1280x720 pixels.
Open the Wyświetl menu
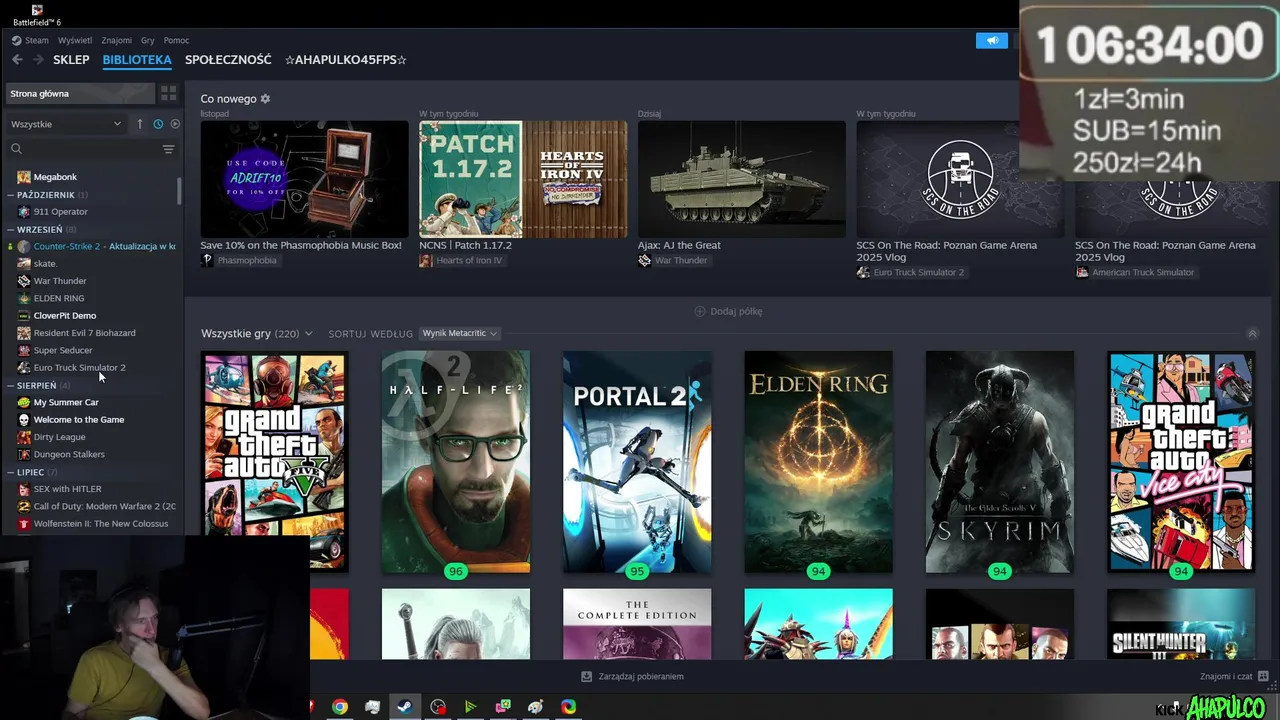click(x=75, y=41)
